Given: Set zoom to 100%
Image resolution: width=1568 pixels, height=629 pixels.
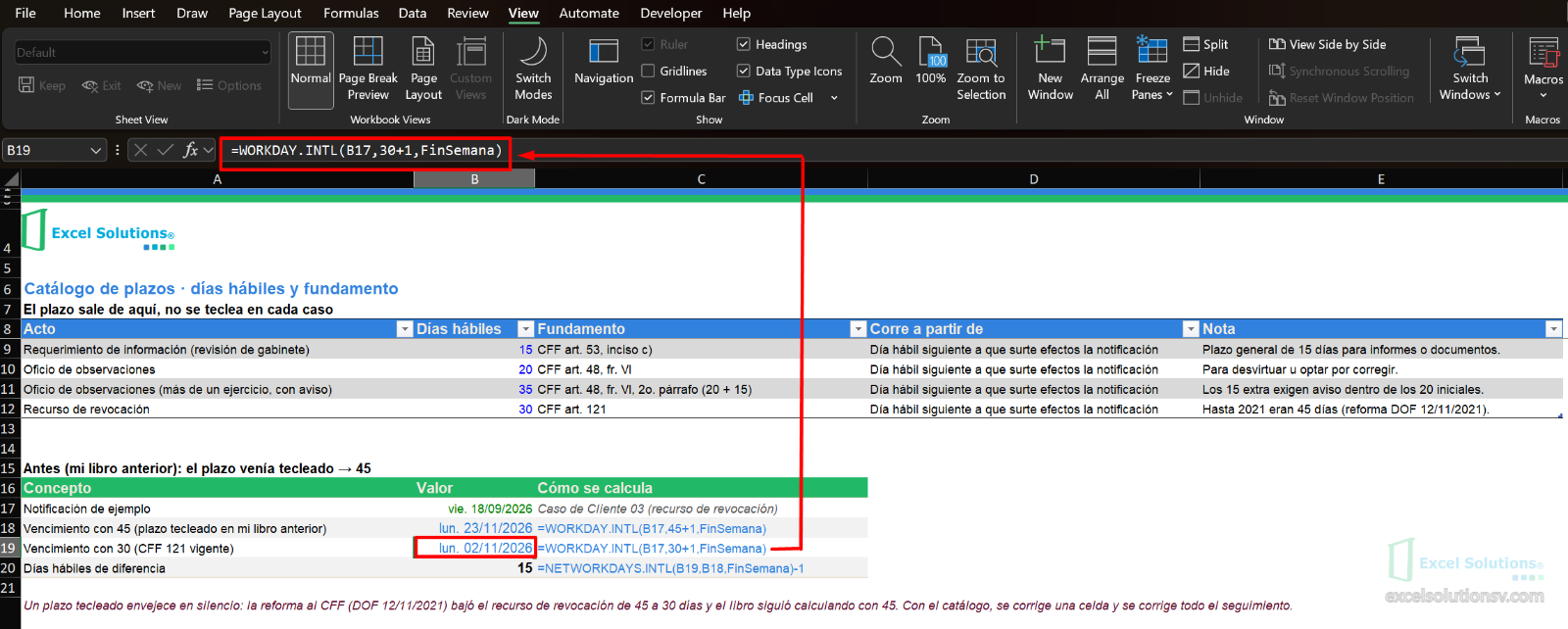Looking at the screenshot, I should click(x=931, y=61).
